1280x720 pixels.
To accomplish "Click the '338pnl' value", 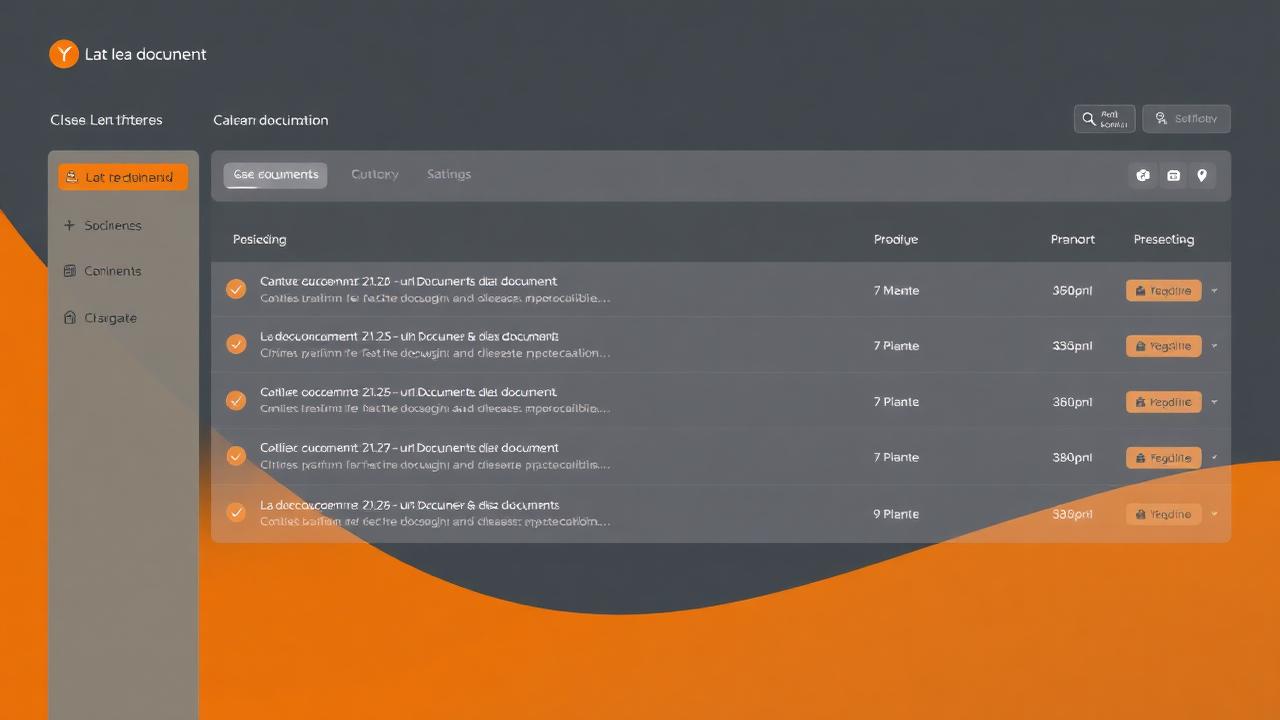I will 1072,514.
